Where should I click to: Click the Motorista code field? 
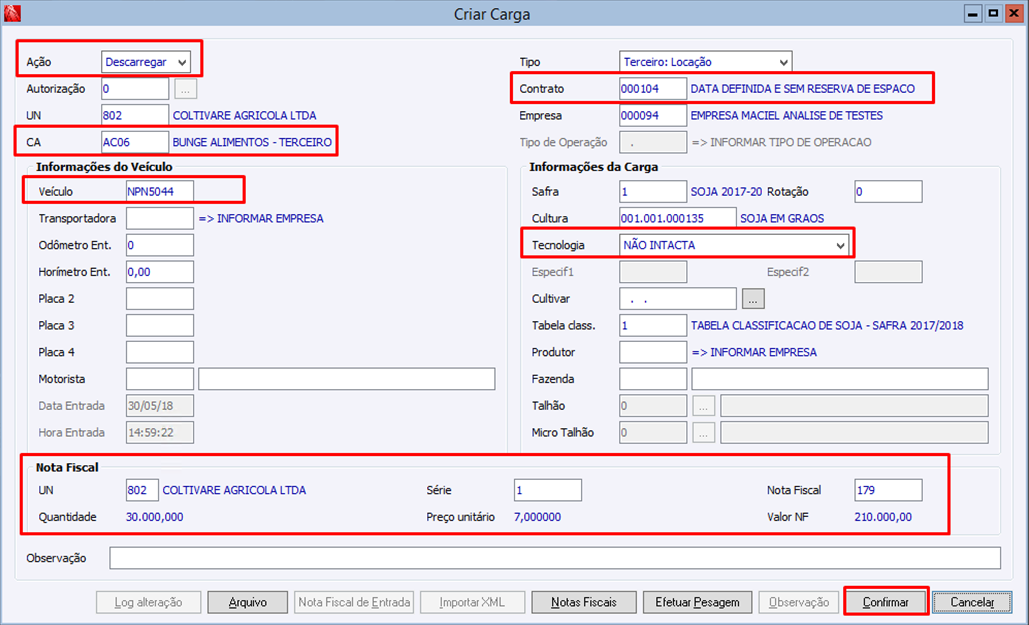(160, 379)
